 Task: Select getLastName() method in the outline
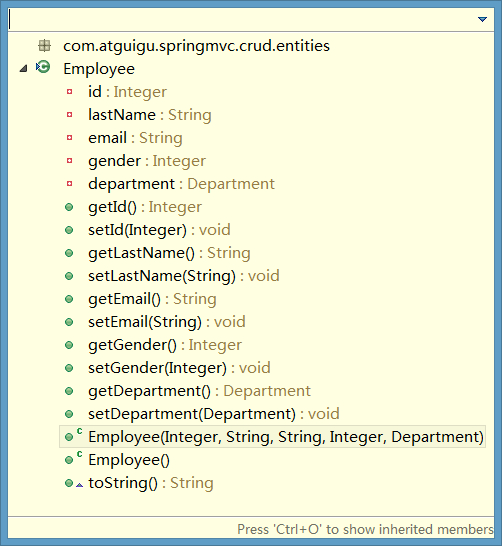pos(169,253)
